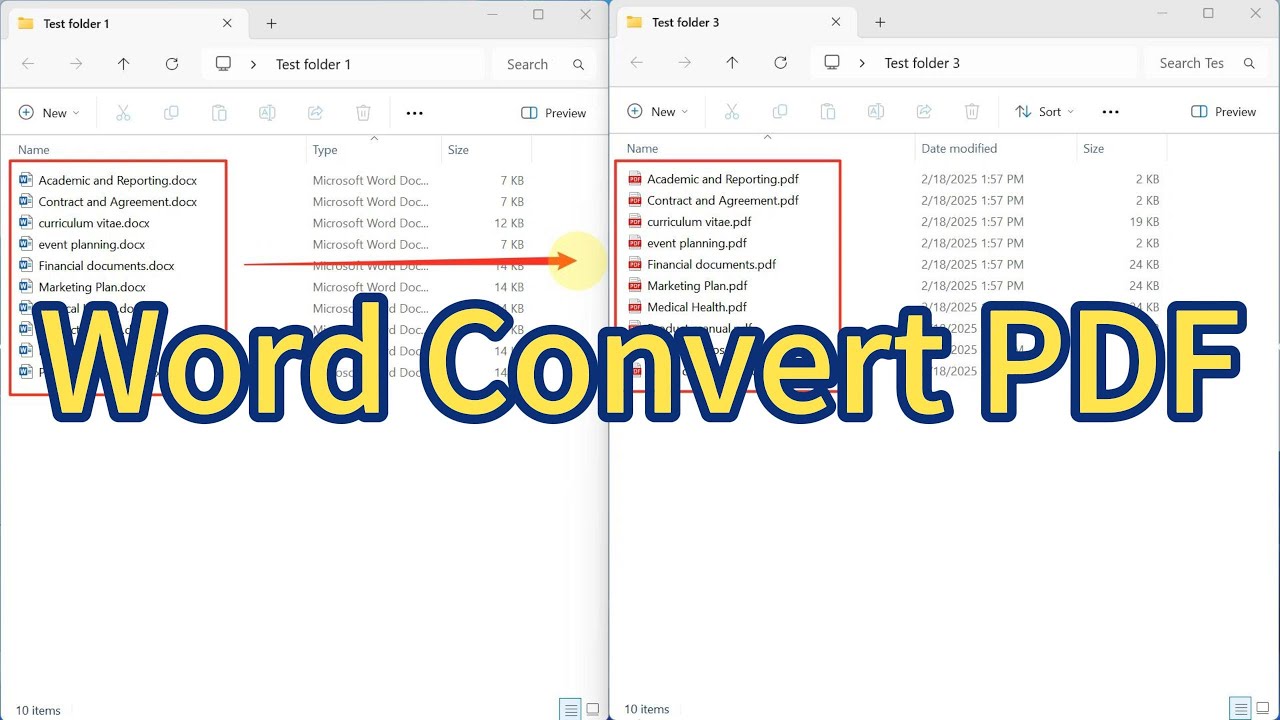Close the Test folder 1 tab
The image size is (1280, 720).
227,23
